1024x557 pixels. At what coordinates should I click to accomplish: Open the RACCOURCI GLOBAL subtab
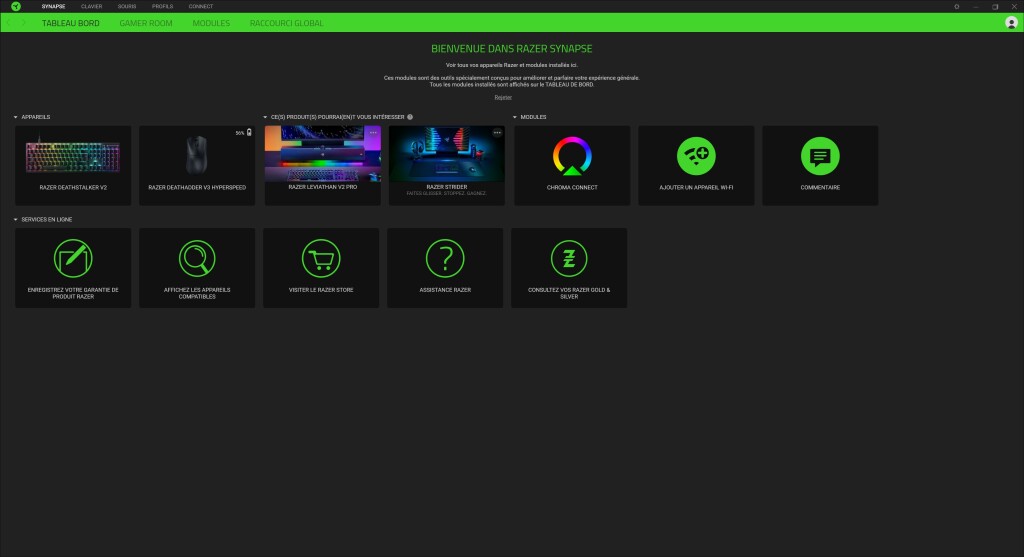286,23
